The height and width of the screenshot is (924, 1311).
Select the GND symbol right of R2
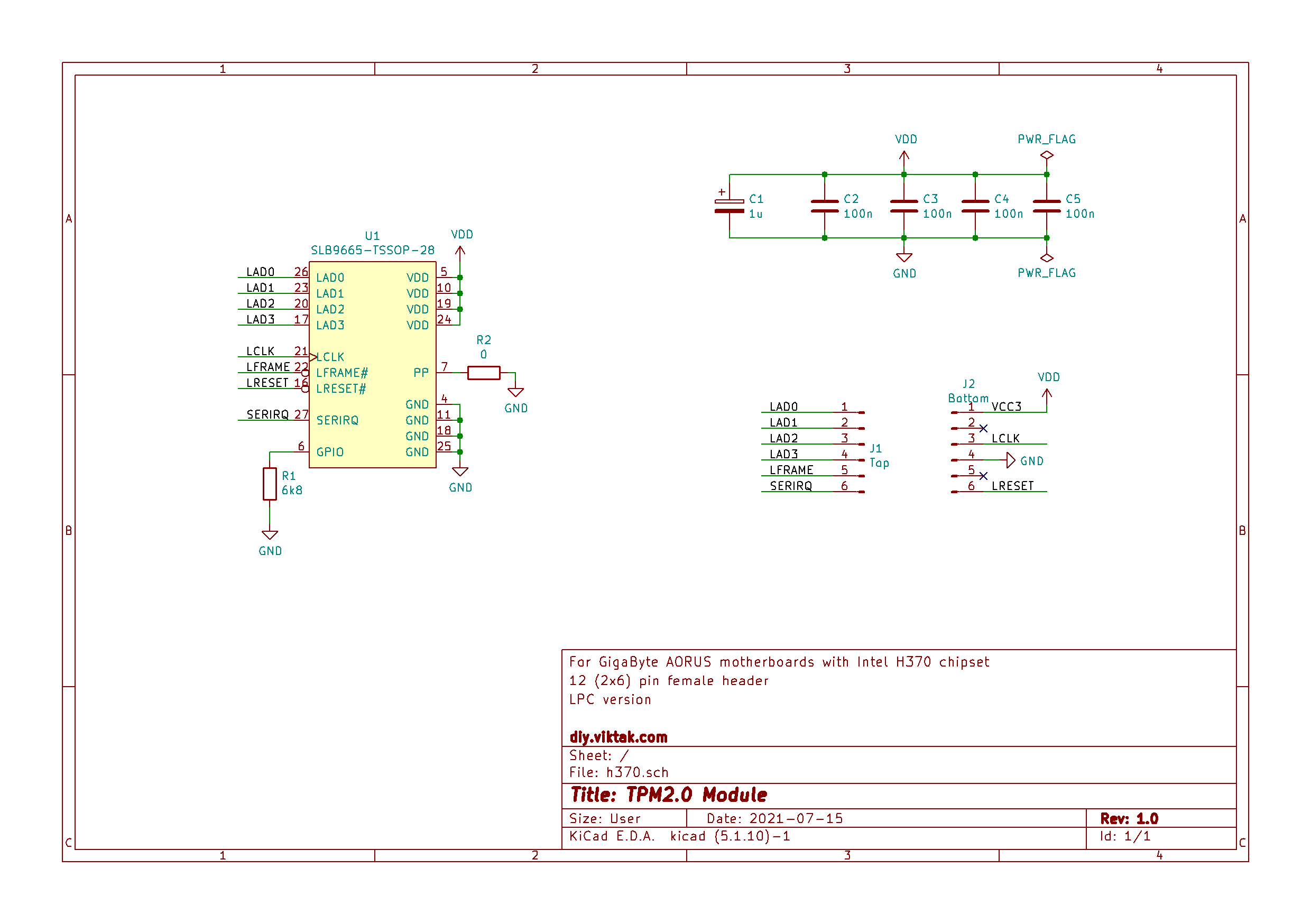(515, 393)
